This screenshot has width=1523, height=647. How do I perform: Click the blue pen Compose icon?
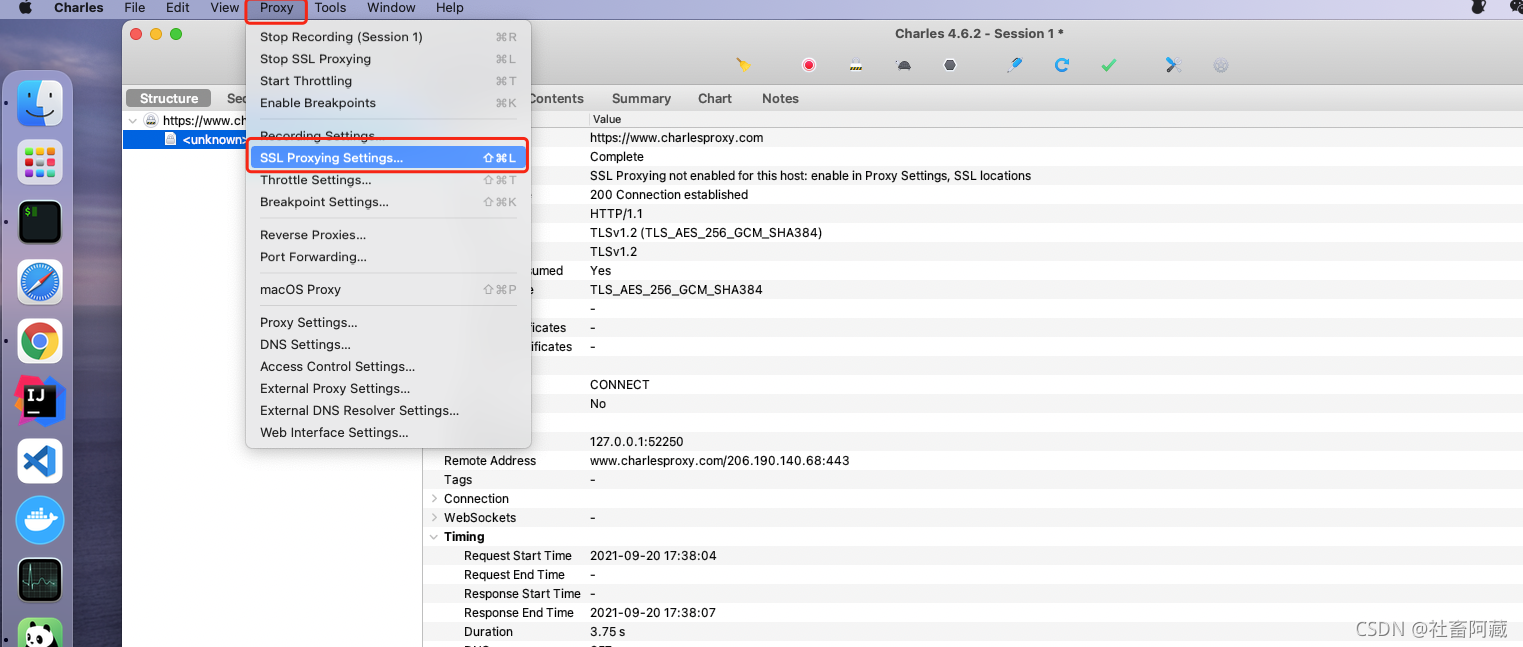[x=1014, y=65]
